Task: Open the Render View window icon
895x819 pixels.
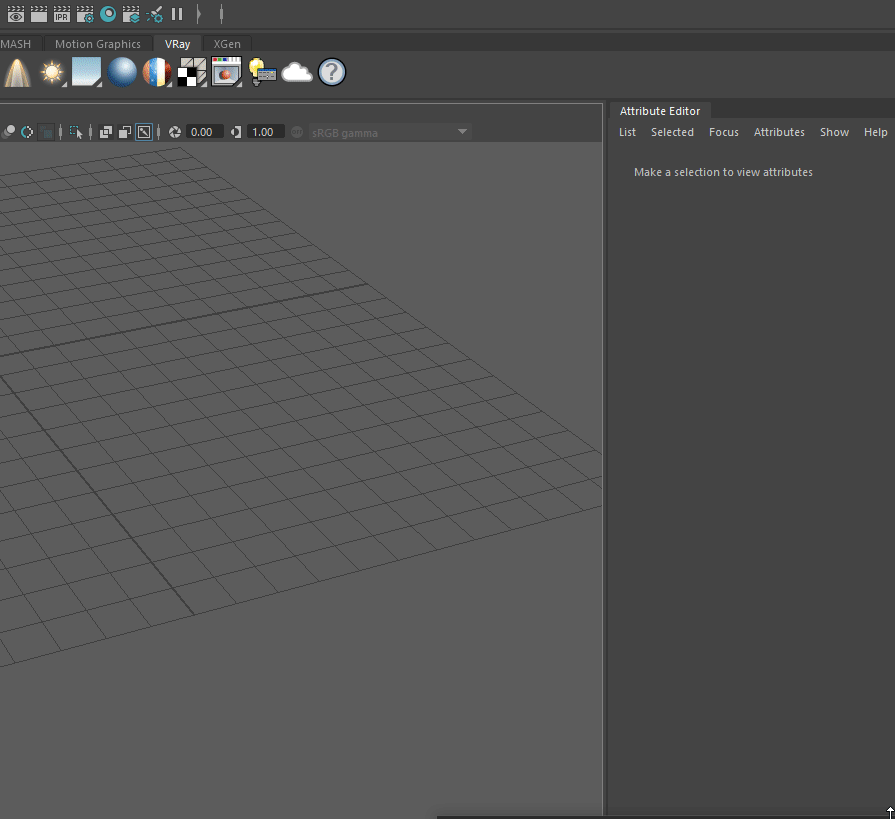Action: tap(15, 14)
